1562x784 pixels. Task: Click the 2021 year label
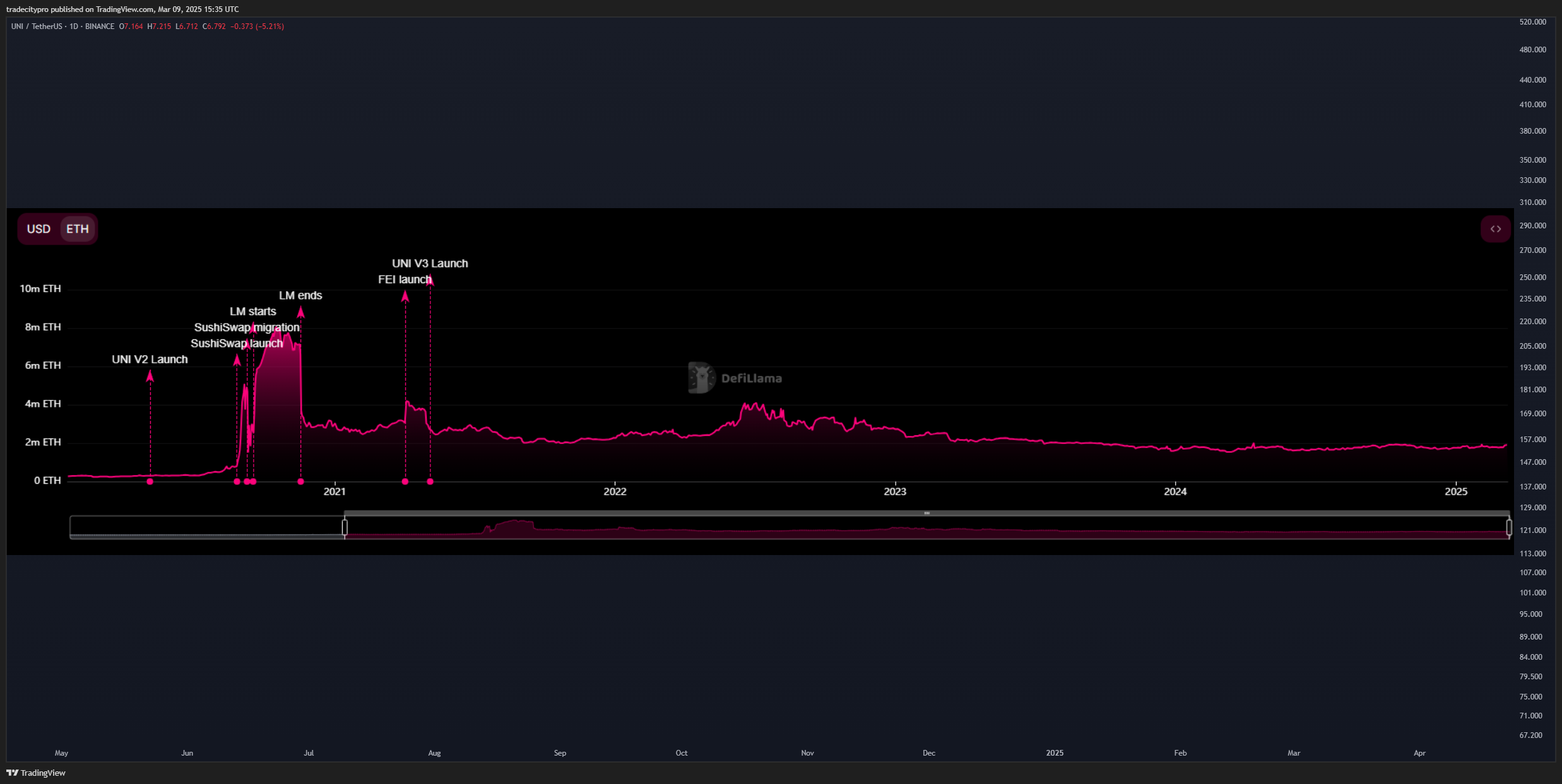pyautogui.click(x=334, y=492)
